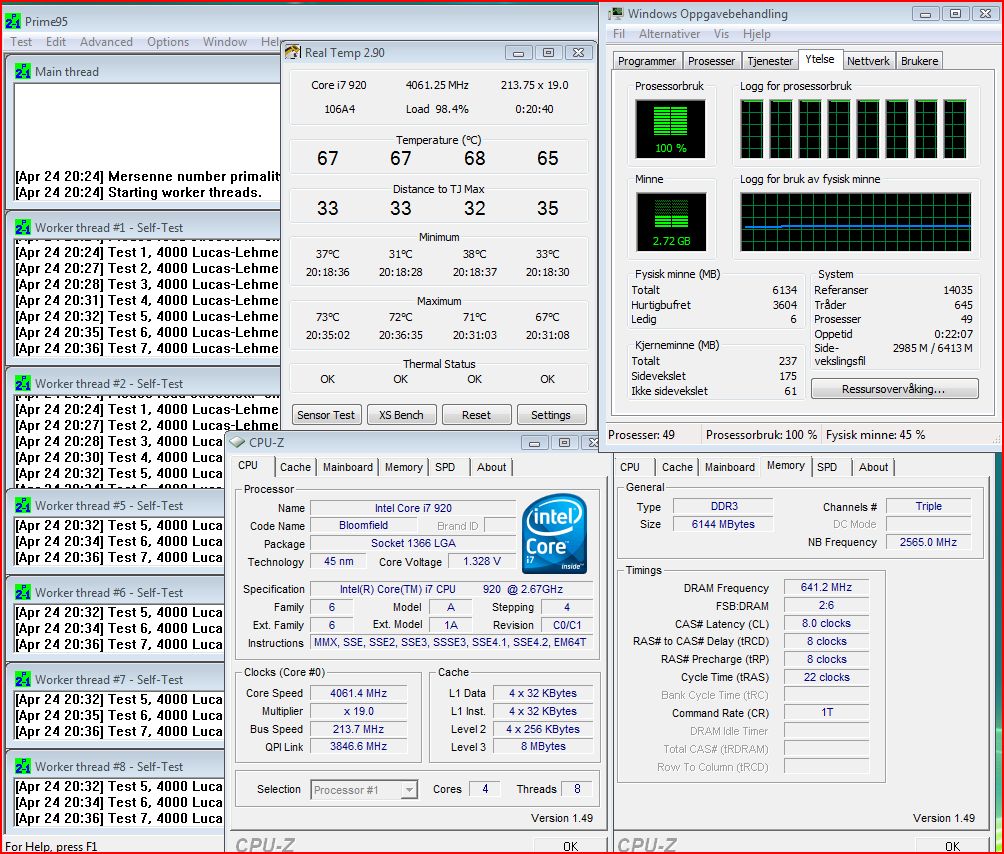Image resolution: width=1004 pixels, height=854 pixels.
Task: Click the 4061.25 MHz reading in Real Temp
Action: 437,85
